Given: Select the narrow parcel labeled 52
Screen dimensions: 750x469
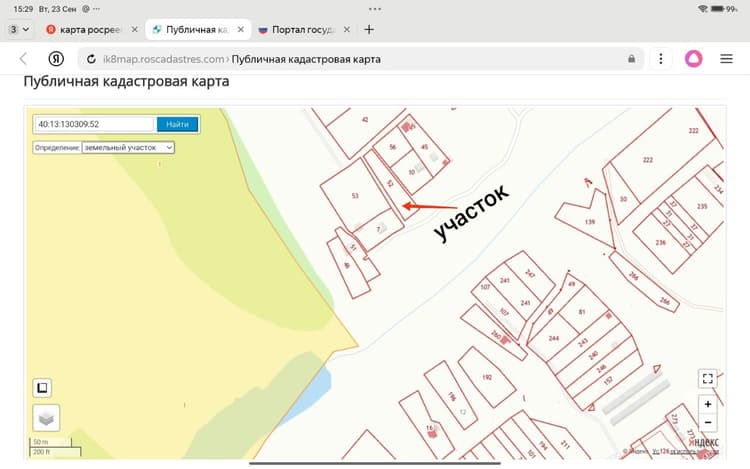Looking at the screenshot, I should tap(390, 184).
